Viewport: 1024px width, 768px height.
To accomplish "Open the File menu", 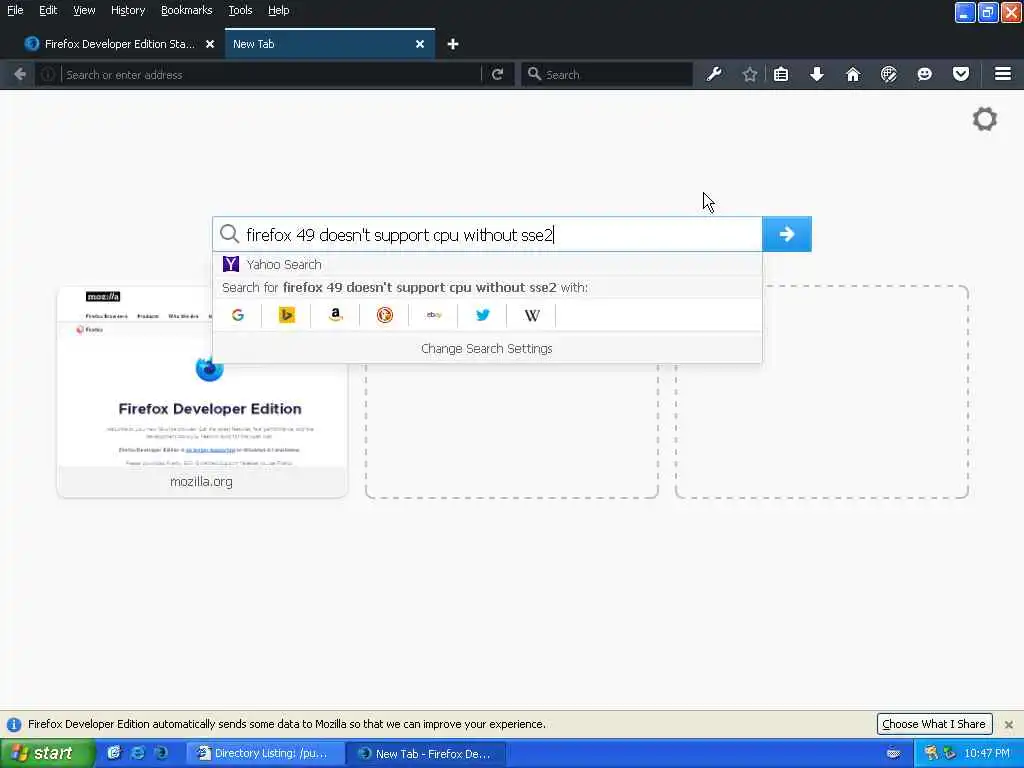I will click(x=15, y=10).
